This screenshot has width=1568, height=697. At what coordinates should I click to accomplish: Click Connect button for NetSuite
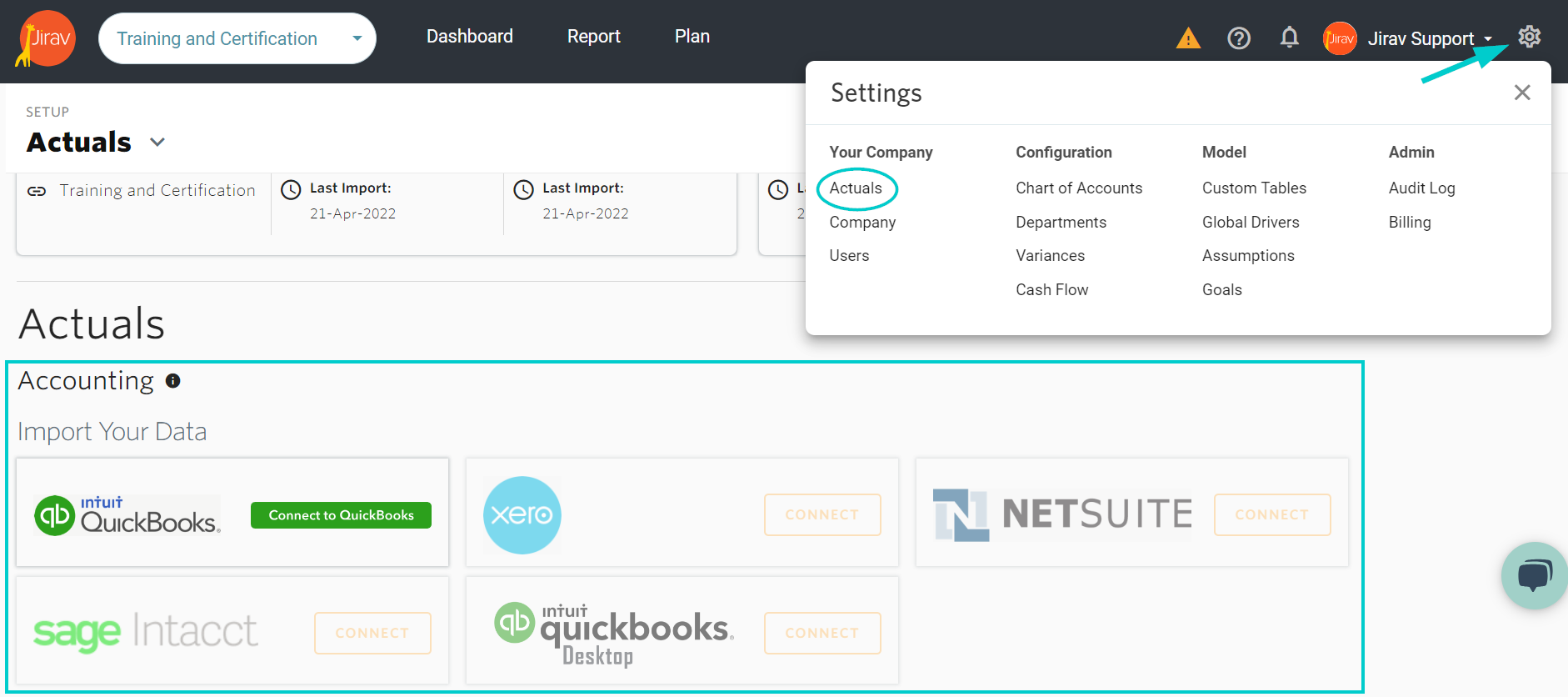coord(1272,515)
